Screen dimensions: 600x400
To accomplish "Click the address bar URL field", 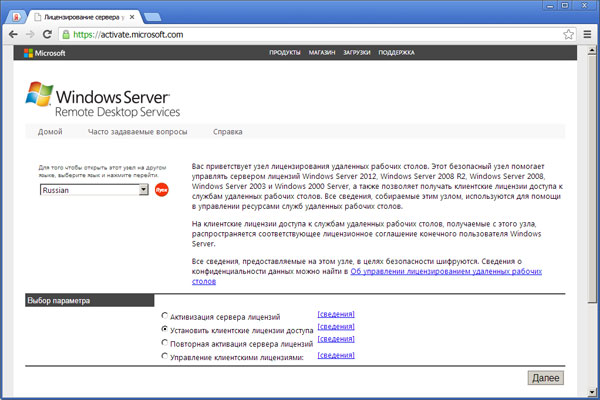I will coord(314,34).
